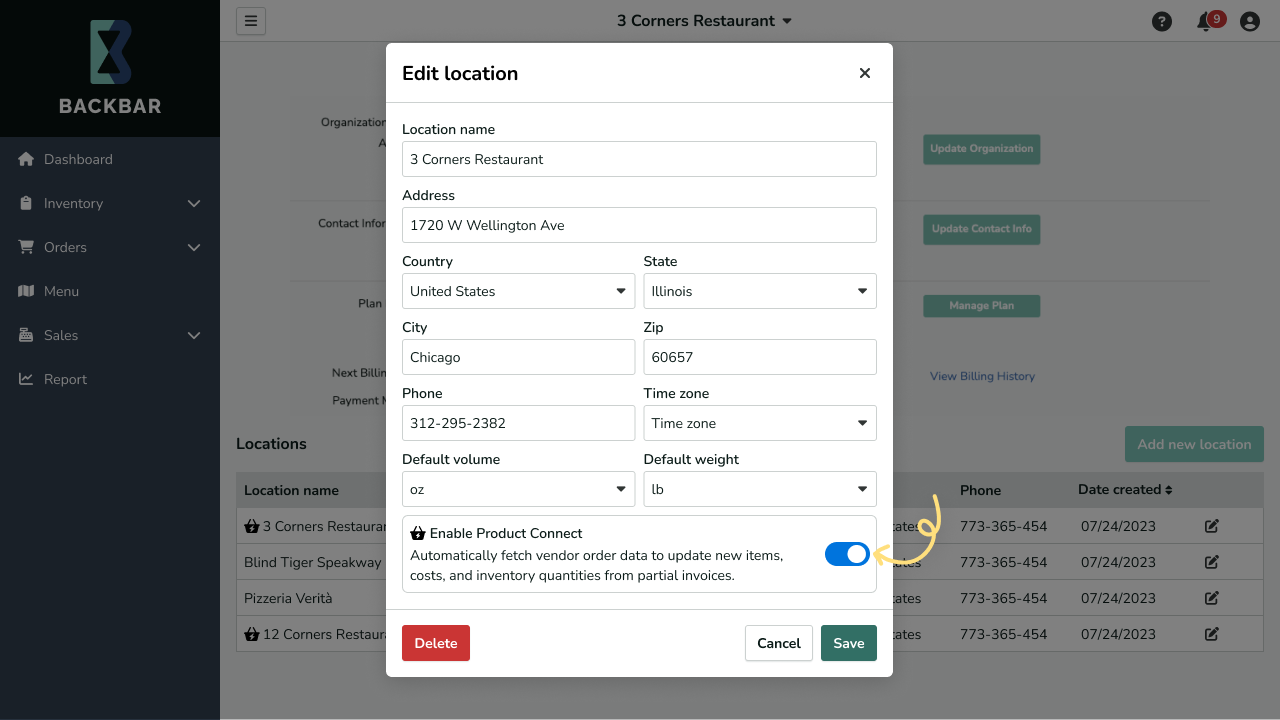Viewport: 1280px width, 720px height.
Task: Click the City input field
Action: pos(518,357)
